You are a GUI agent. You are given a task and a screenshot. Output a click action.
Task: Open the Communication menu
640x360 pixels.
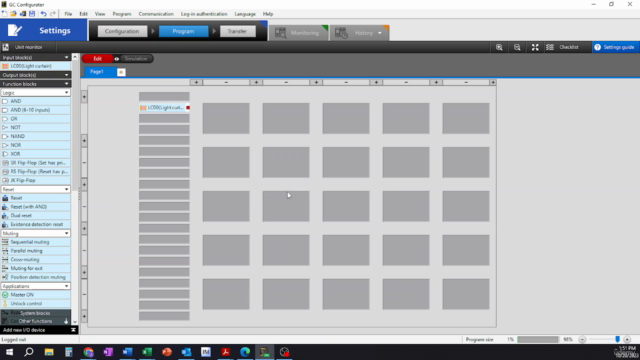(x=156, y=14)
